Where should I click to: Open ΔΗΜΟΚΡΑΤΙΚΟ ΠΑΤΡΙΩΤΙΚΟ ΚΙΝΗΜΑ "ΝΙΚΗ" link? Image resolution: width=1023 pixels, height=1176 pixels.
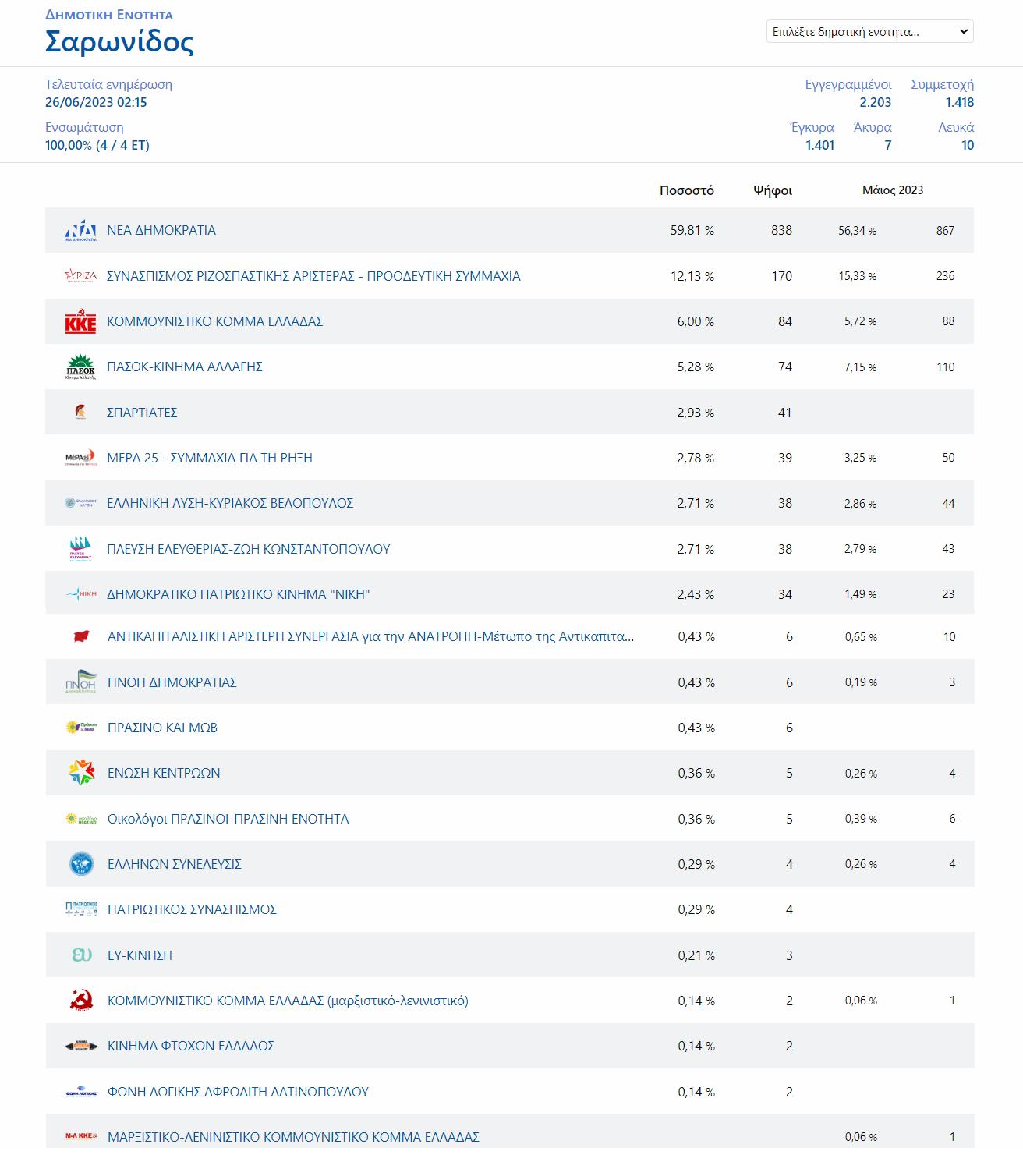point(239,594)
